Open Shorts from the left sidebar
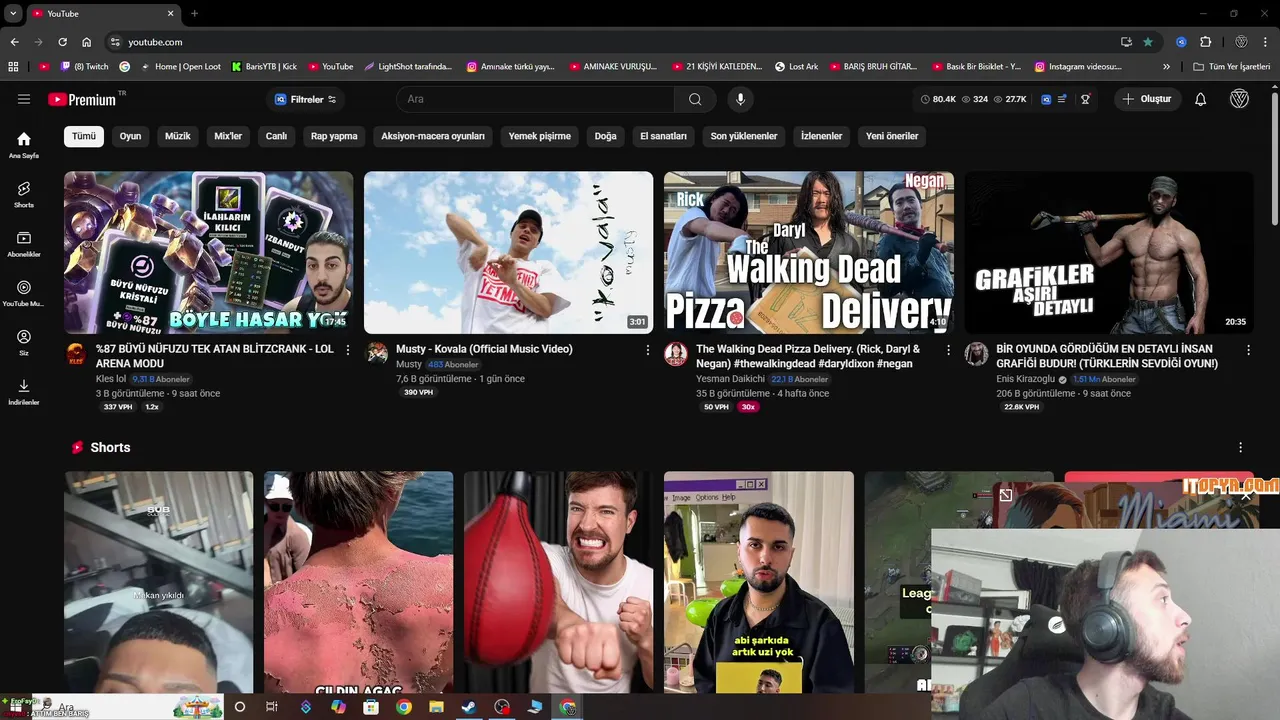This screenshot has height=720, width=1280. click(x=24, y=194)
